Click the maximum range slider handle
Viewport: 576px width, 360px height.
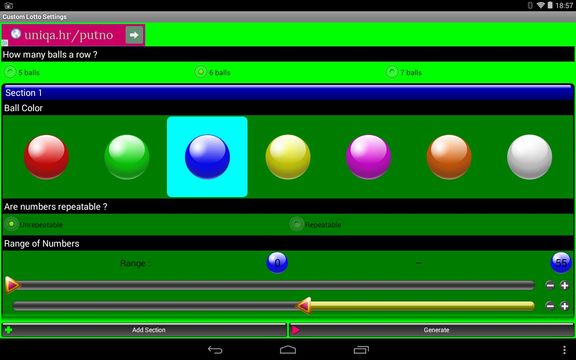tap(305, 306)
